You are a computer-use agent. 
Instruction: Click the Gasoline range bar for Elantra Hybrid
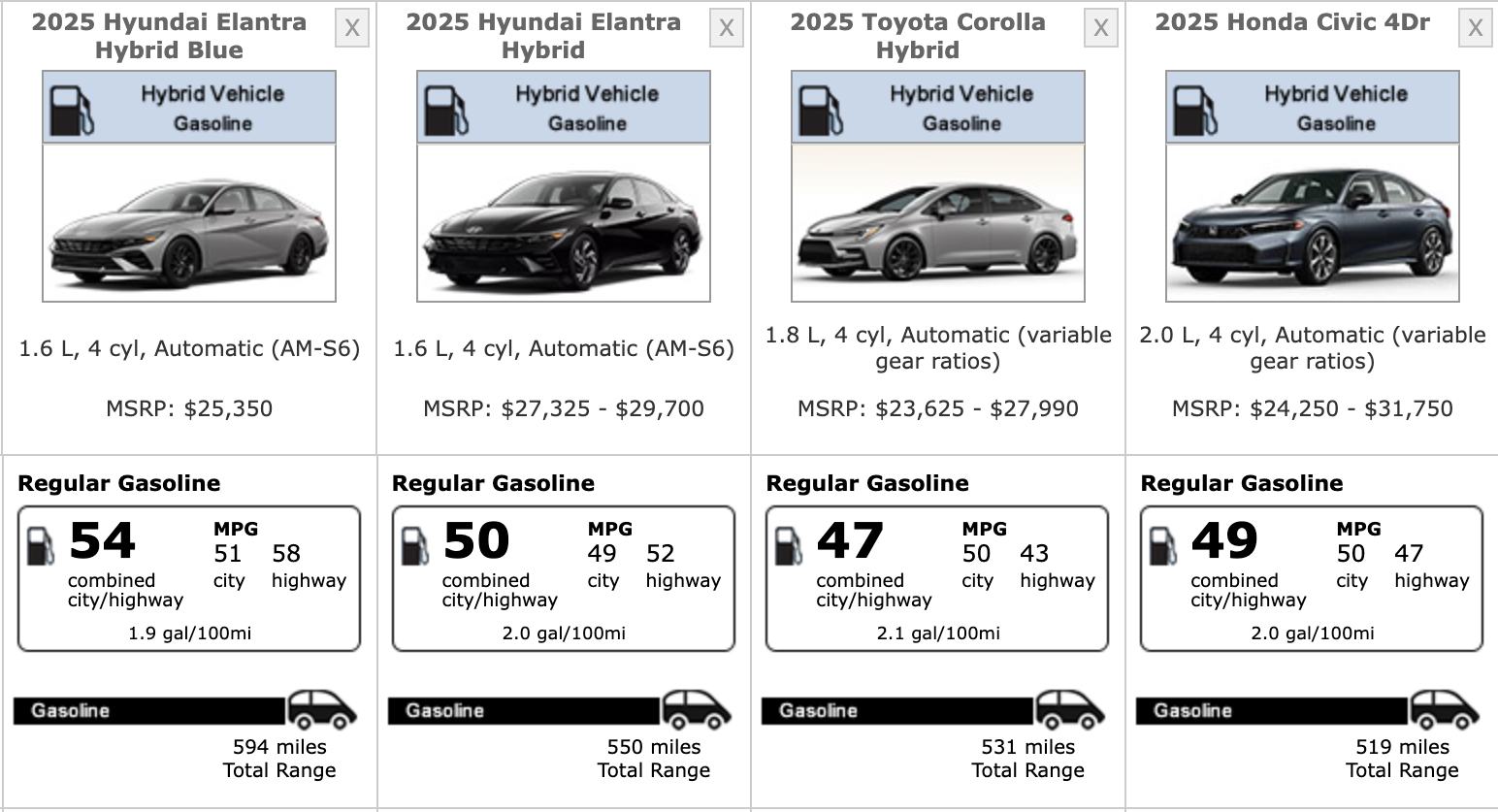click(524, 711)
